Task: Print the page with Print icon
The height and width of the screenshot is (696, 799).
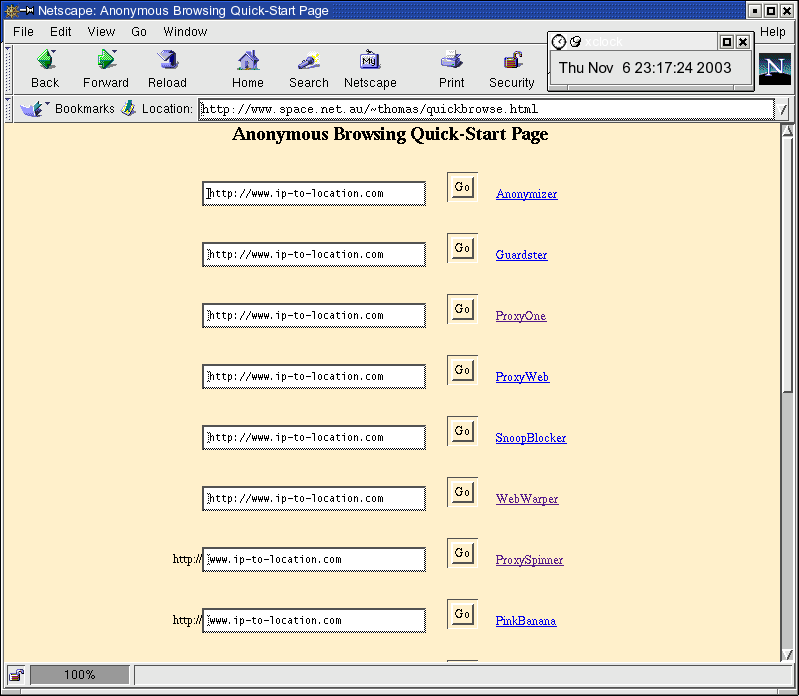Action: [451, 60]
